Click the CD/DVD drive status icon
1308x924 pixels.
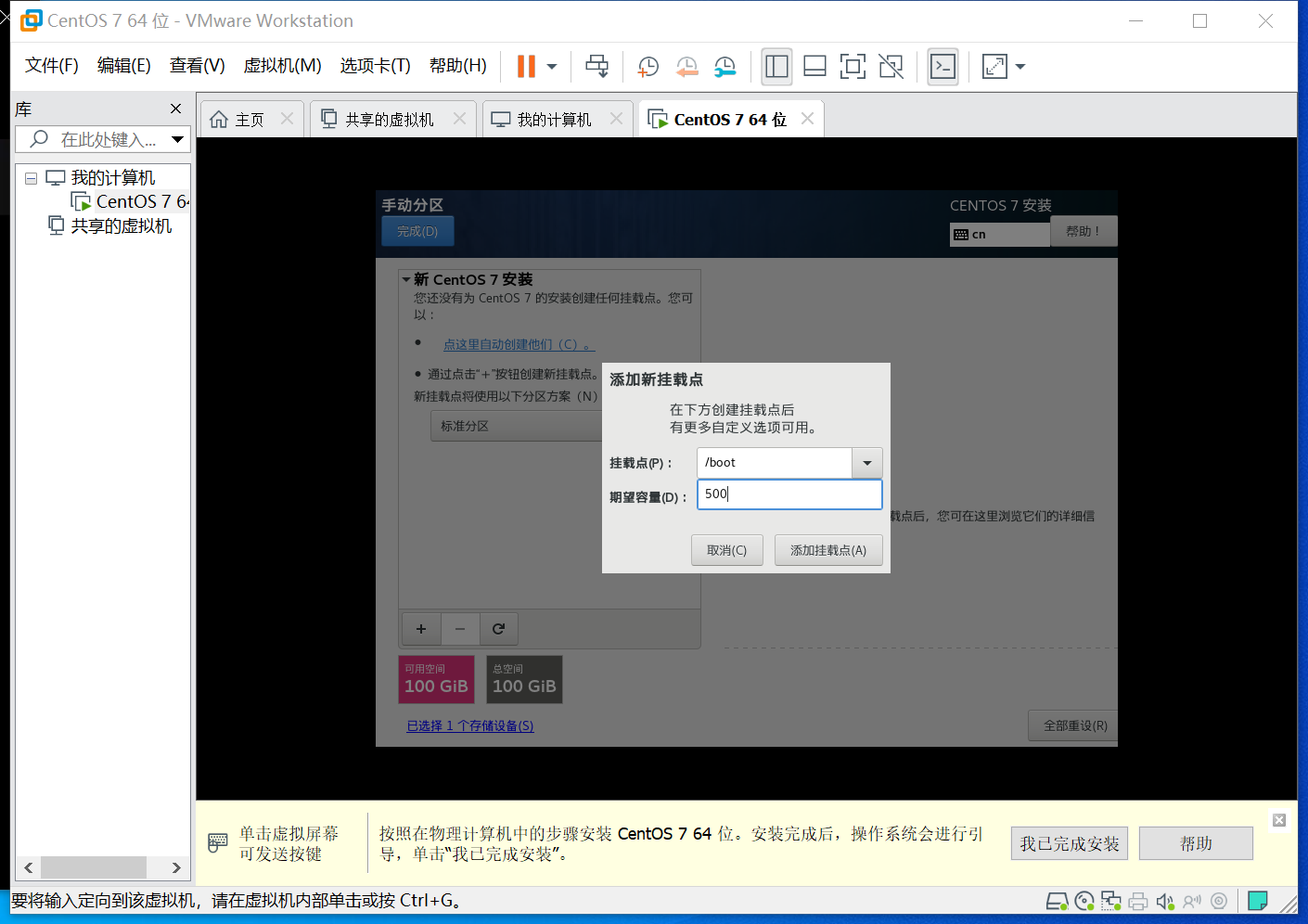click(1084, 901)
